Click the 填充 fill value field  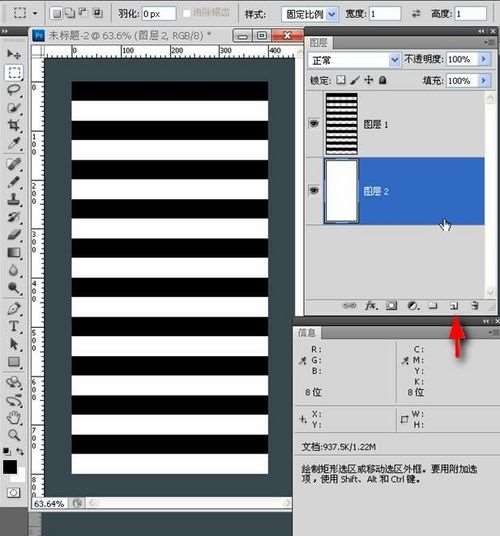point(462,81)
